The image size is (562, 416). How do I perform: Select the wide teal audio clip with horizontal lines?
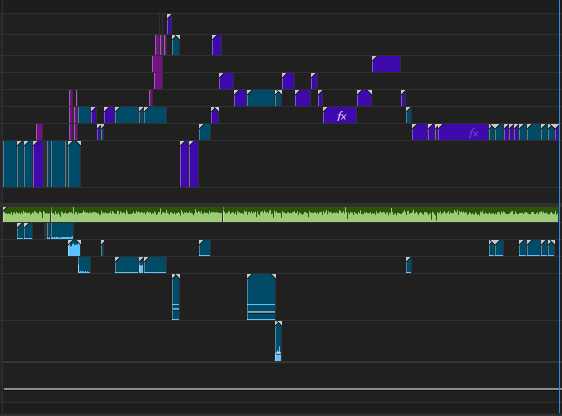[261, 297]
